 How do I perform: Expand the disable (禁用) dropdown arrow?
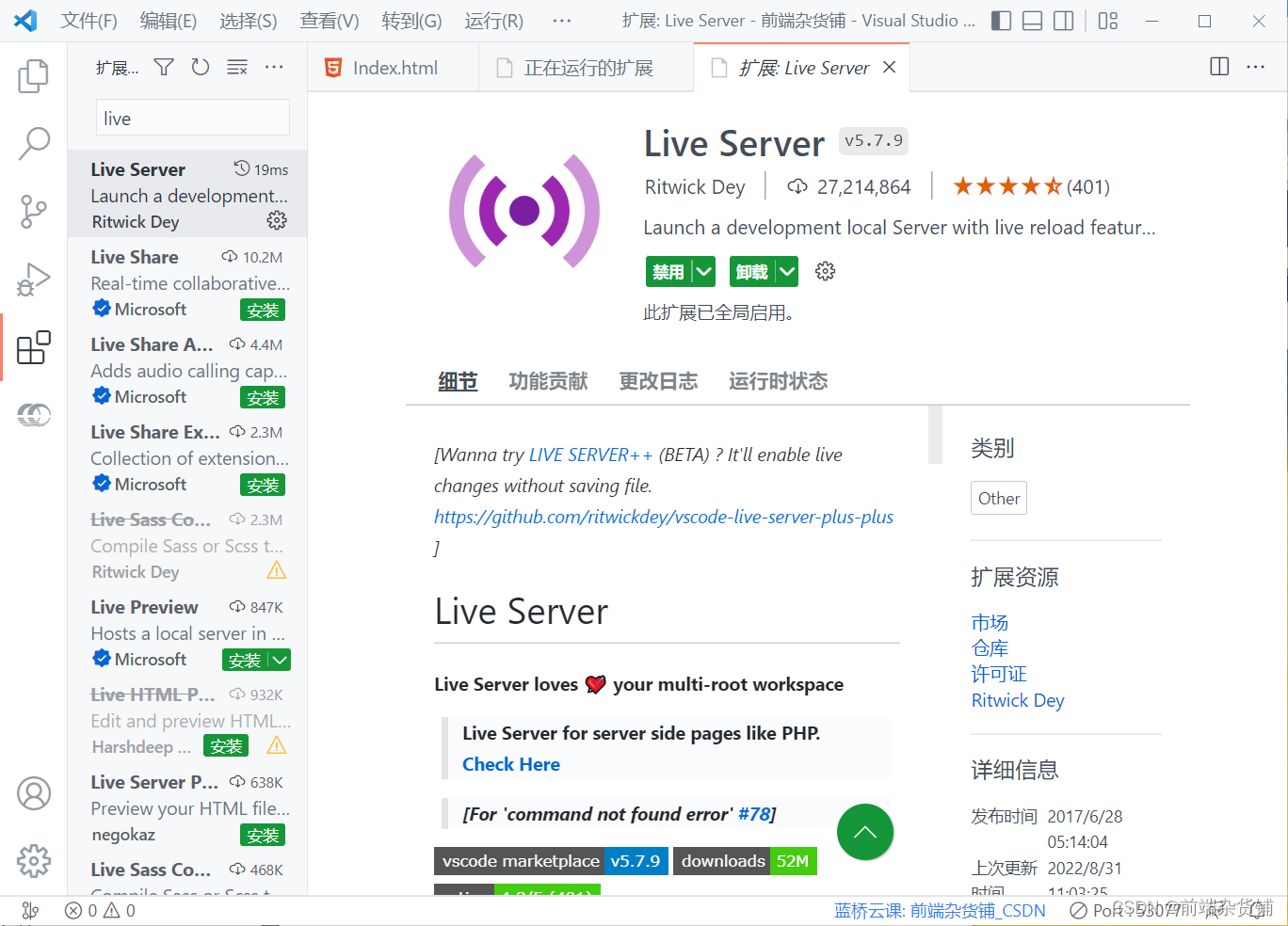tap(703, 272)
